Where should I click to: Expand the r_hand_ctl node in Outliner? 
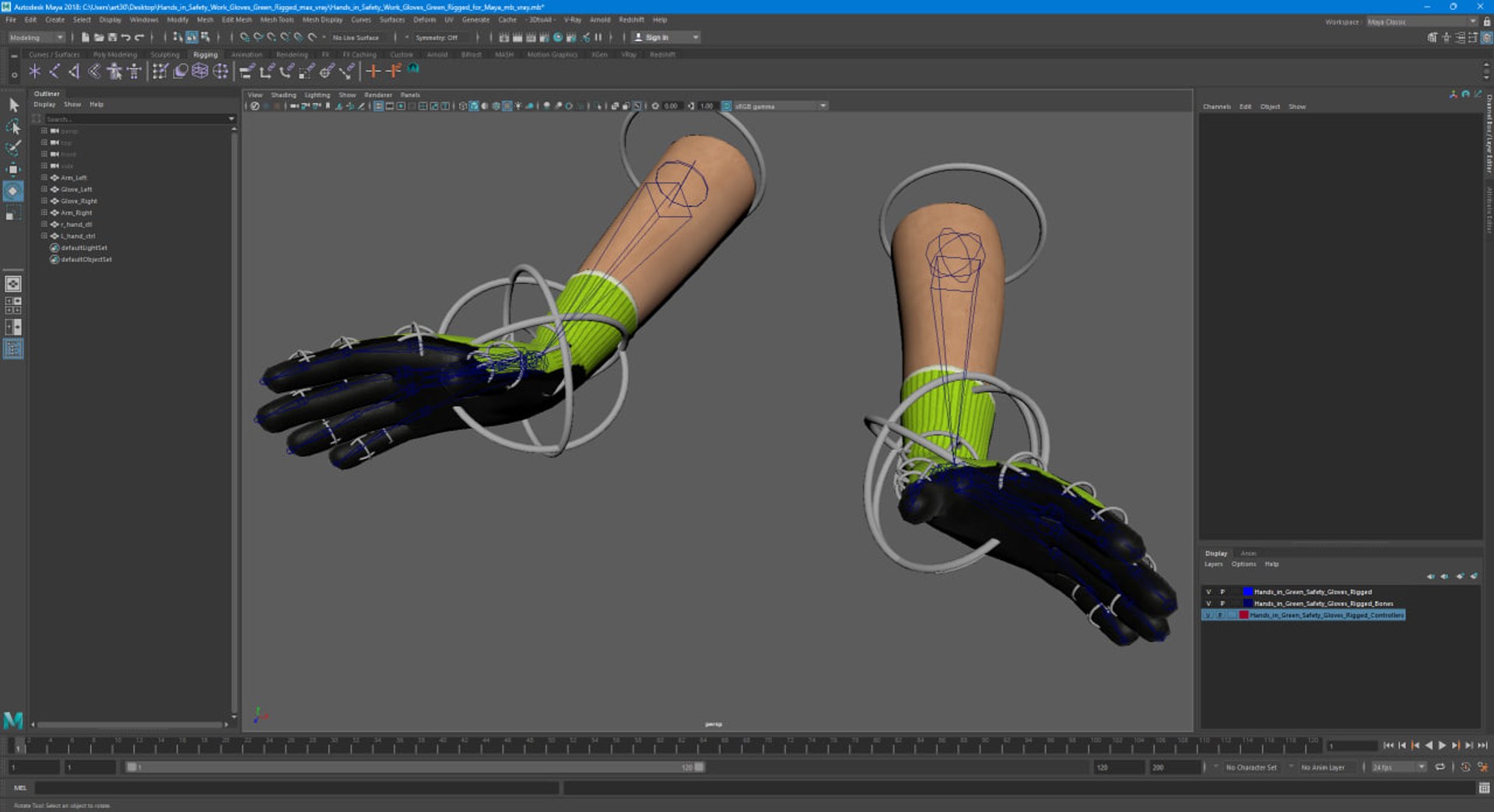tap(44, 224)
